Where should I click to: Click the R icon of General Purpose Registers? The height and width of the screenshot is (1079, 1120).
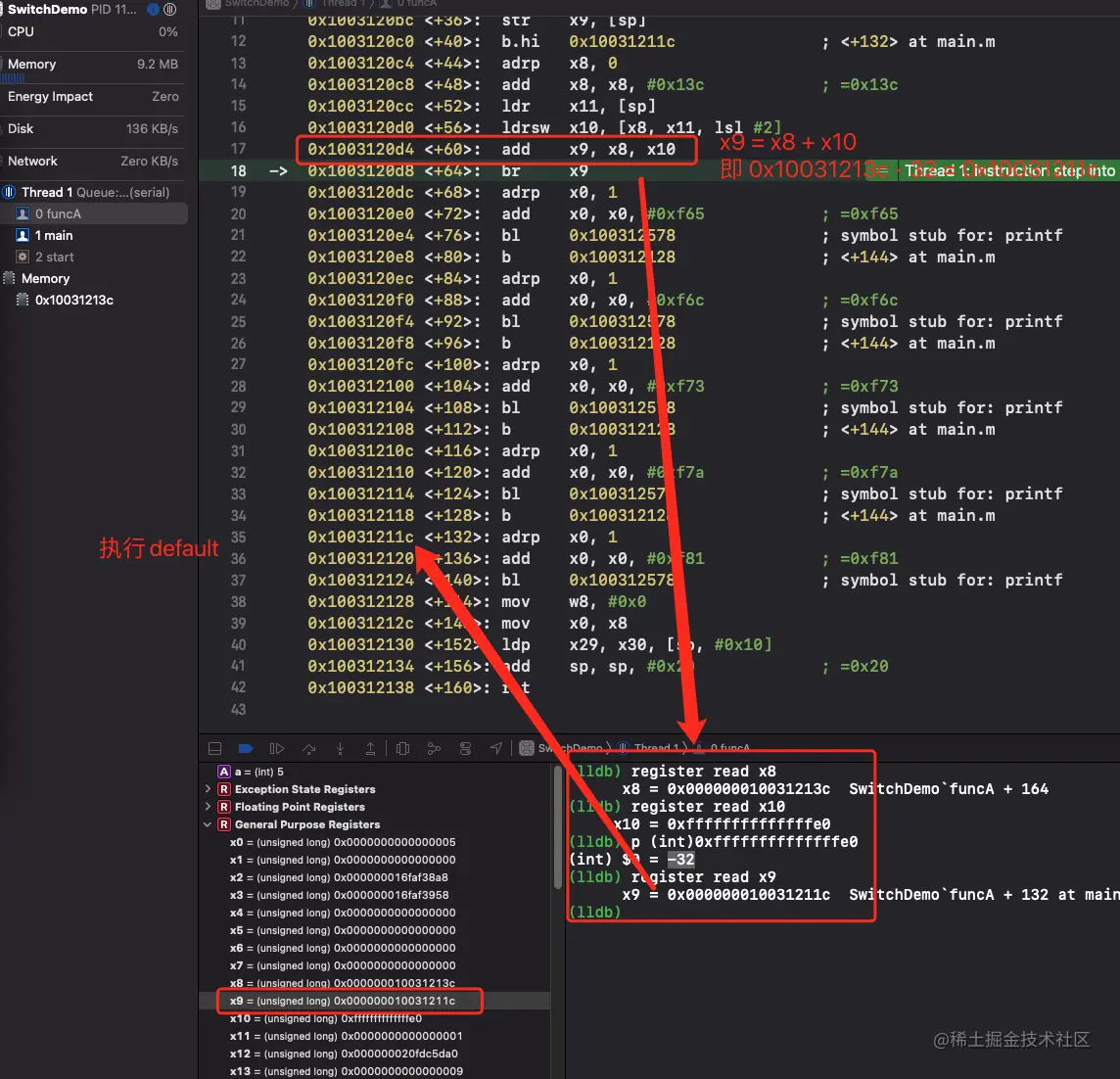click(224, 824)
